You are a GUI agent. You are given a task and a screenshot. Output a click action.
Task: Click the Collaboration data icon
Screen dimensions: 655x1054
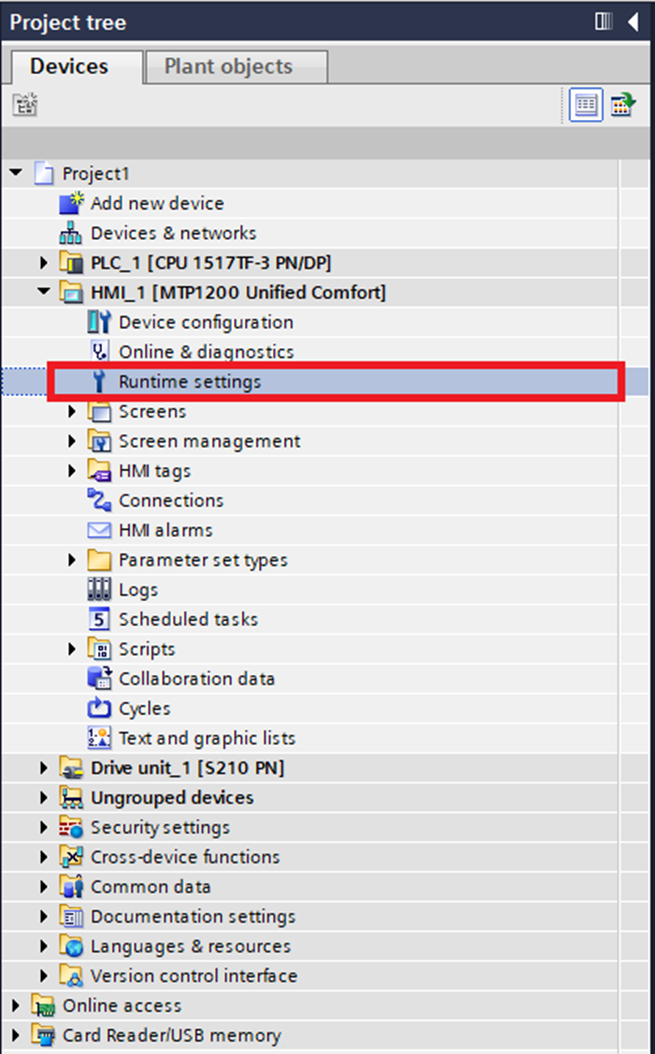(100, 678)
